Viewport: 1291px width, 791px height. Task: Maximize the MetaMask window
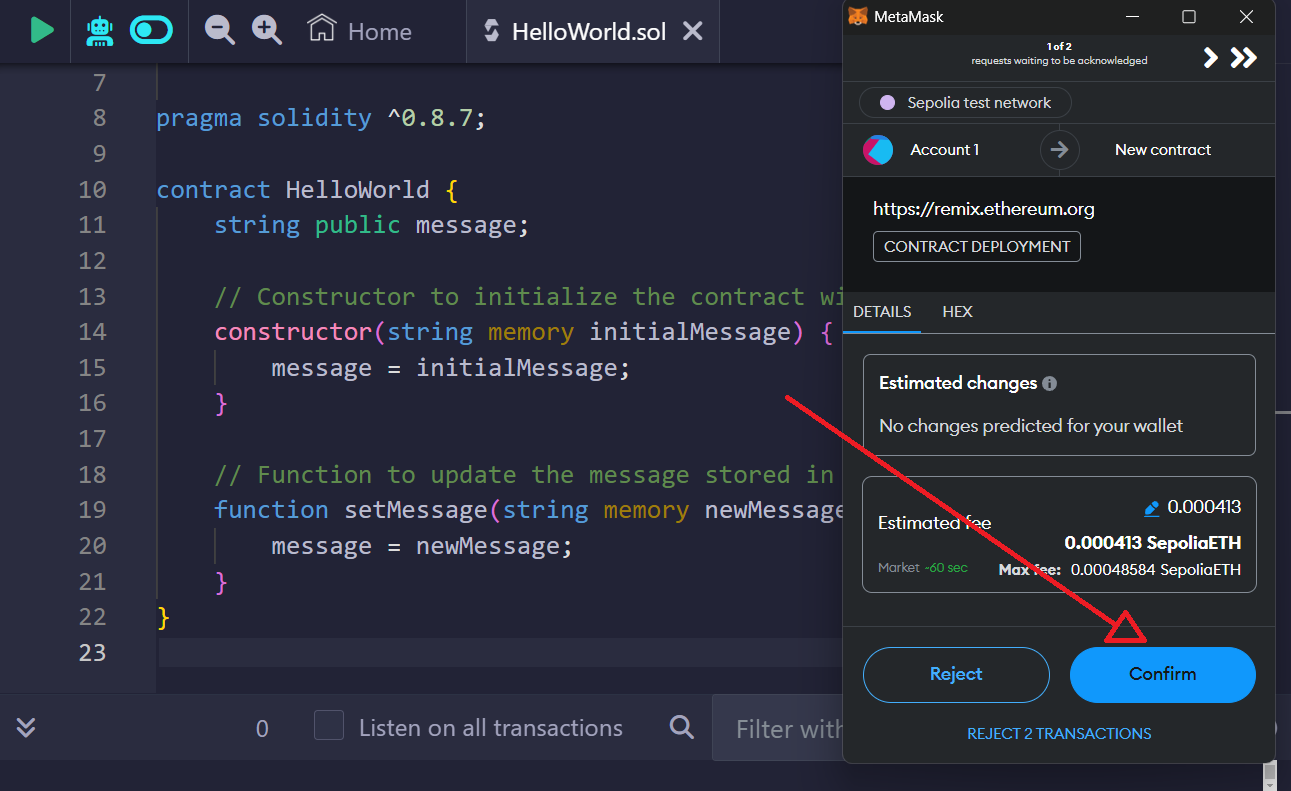pos(1189,16)
